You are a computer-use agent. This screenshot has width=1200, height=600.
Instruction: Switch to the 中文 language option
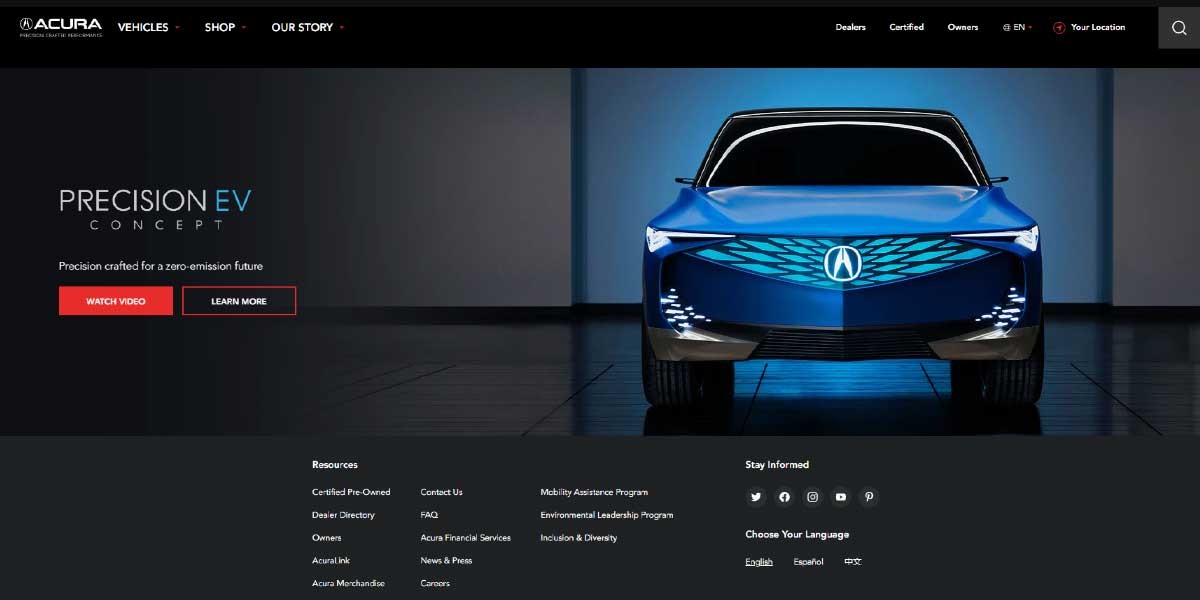tap(852, 561)
